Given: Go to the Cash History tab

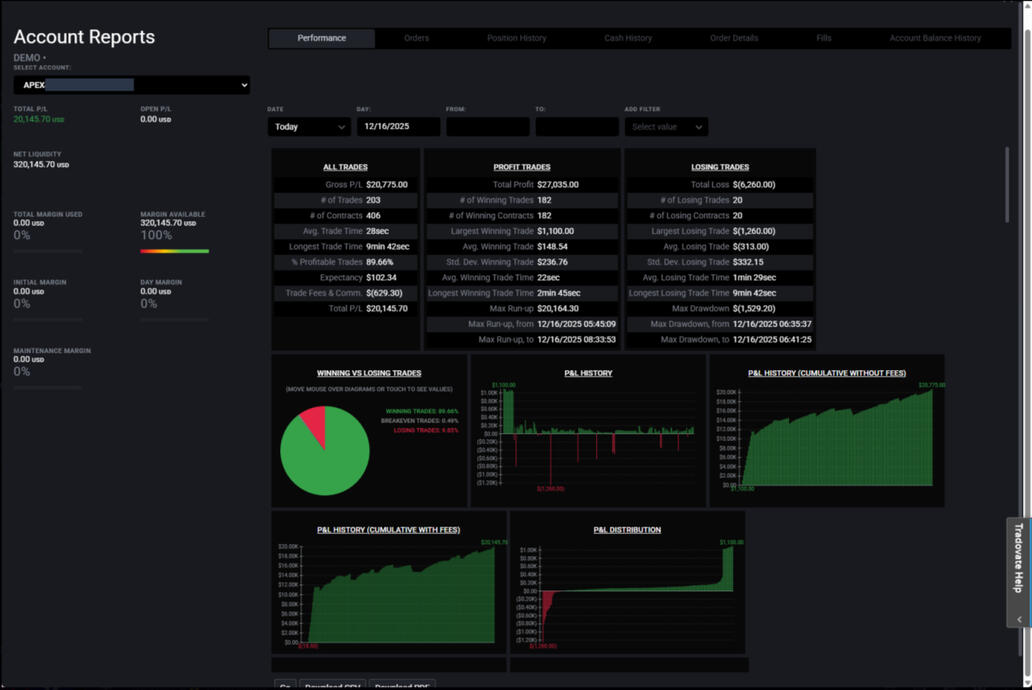Looking at the screenshot, I should coord(628,38).
